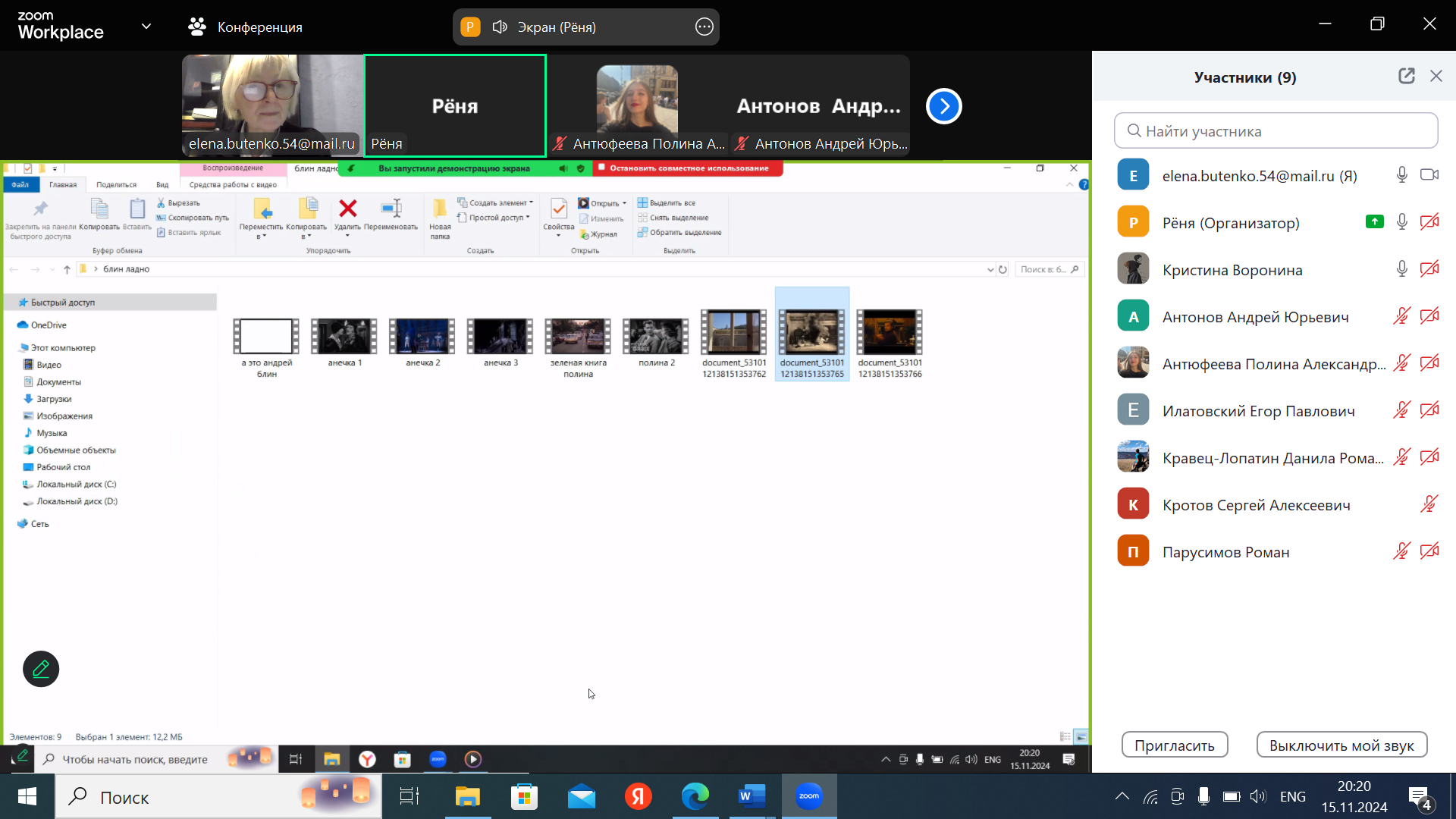The height and width of the screenshot is (819, 1456).
Task: Click Рёня's screen sharing indicator
Action: (1375, 222)
